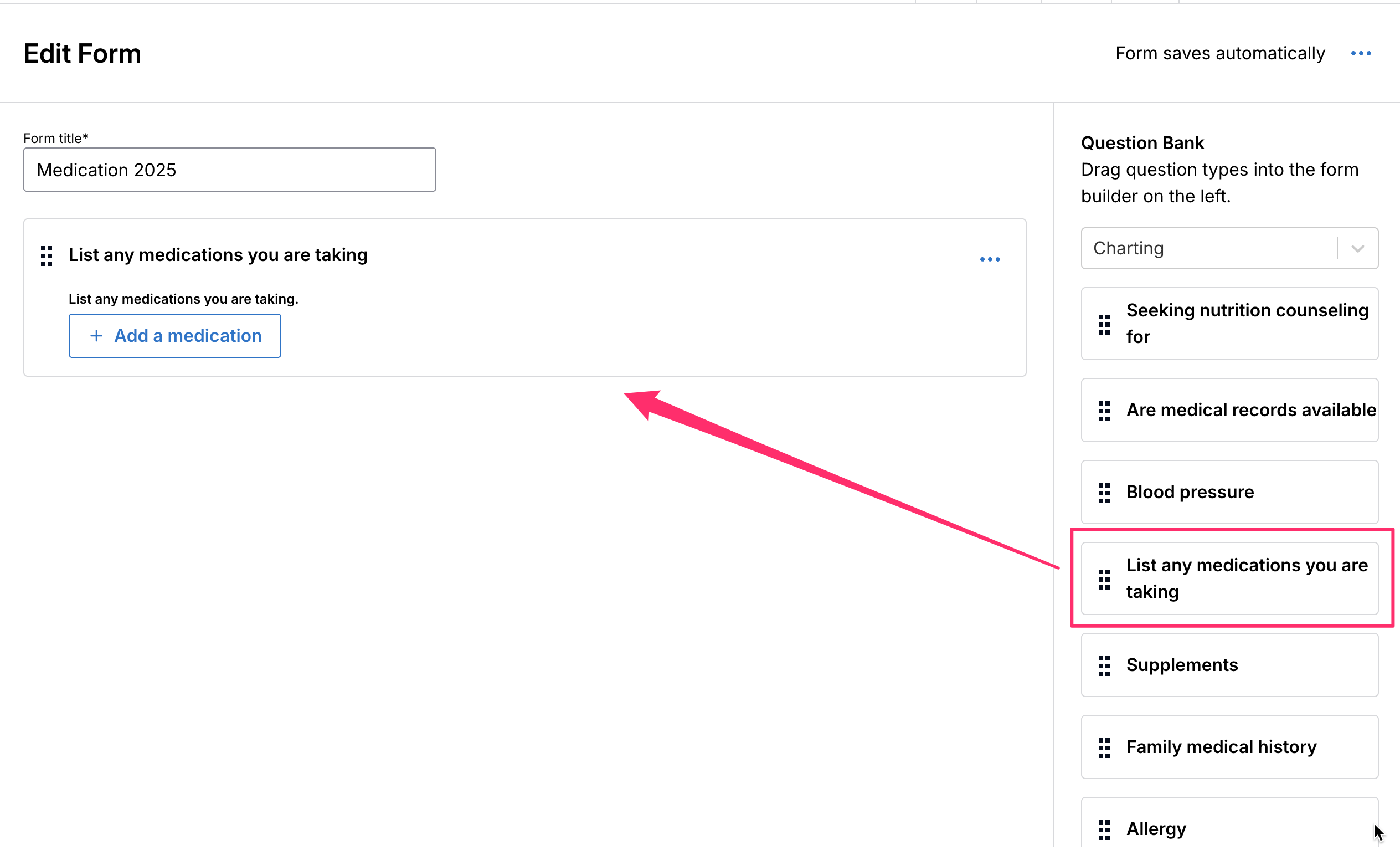1400x850 pixels.
Task: Open three-dot menu beside Form saves automatically
Action: tap(1360, 53)
